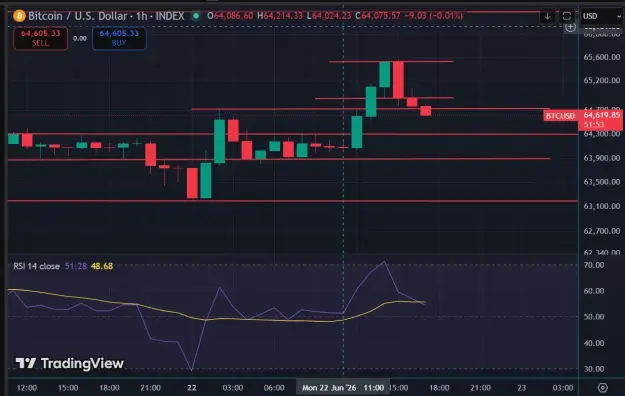Click the Mon 22 Jun '26 11:00 crosshair label
The width and height of the screenshot is (625, 396).
pos(343,388)
